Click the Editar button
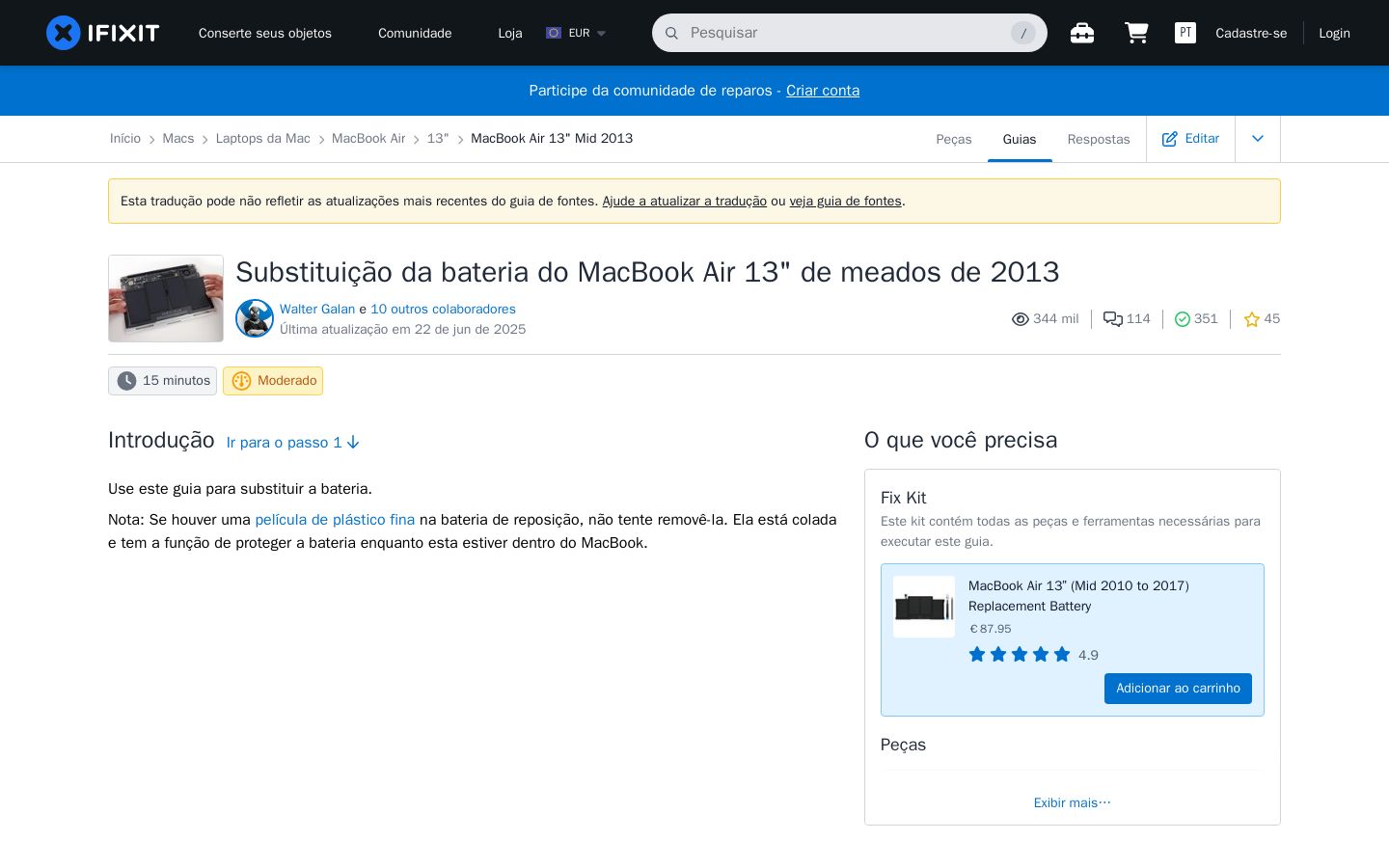This screenshot has width=1389, height=868. tap(1190, 139)
